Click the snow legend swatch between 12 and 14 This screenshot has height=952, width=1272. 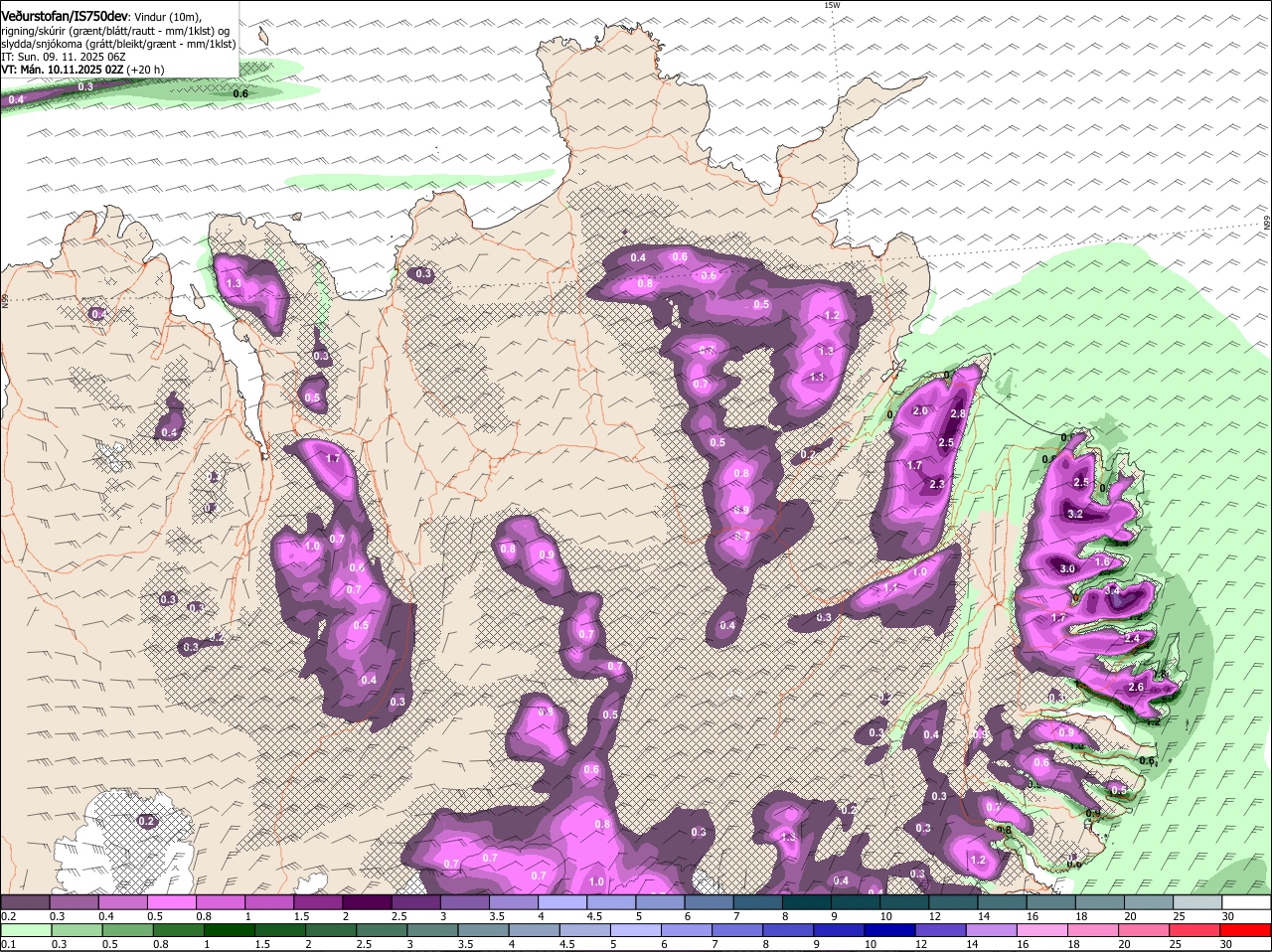tap(954, 902)
